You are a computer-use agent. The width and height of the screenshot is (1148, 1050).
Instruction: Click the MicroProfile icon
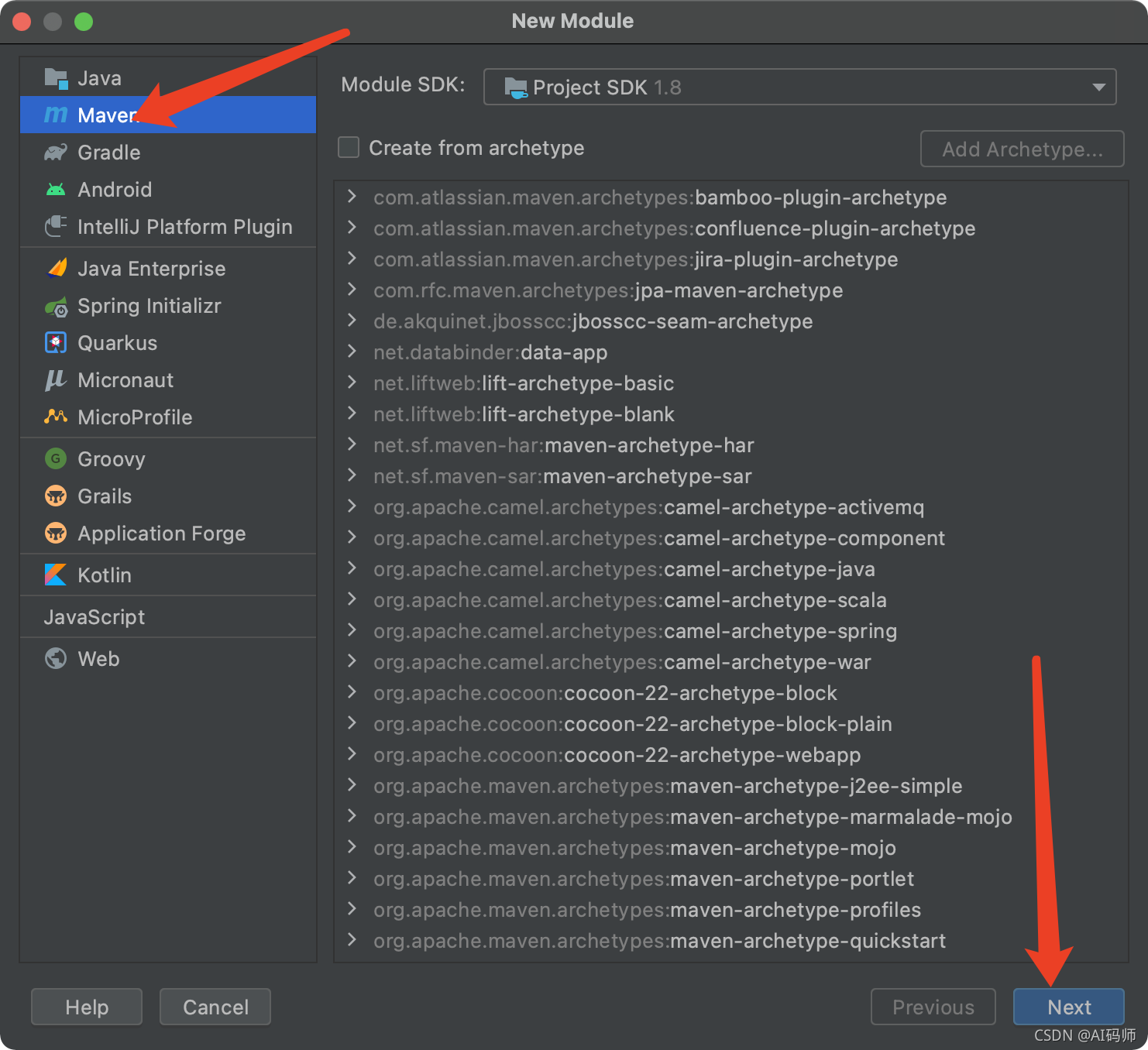56,417
